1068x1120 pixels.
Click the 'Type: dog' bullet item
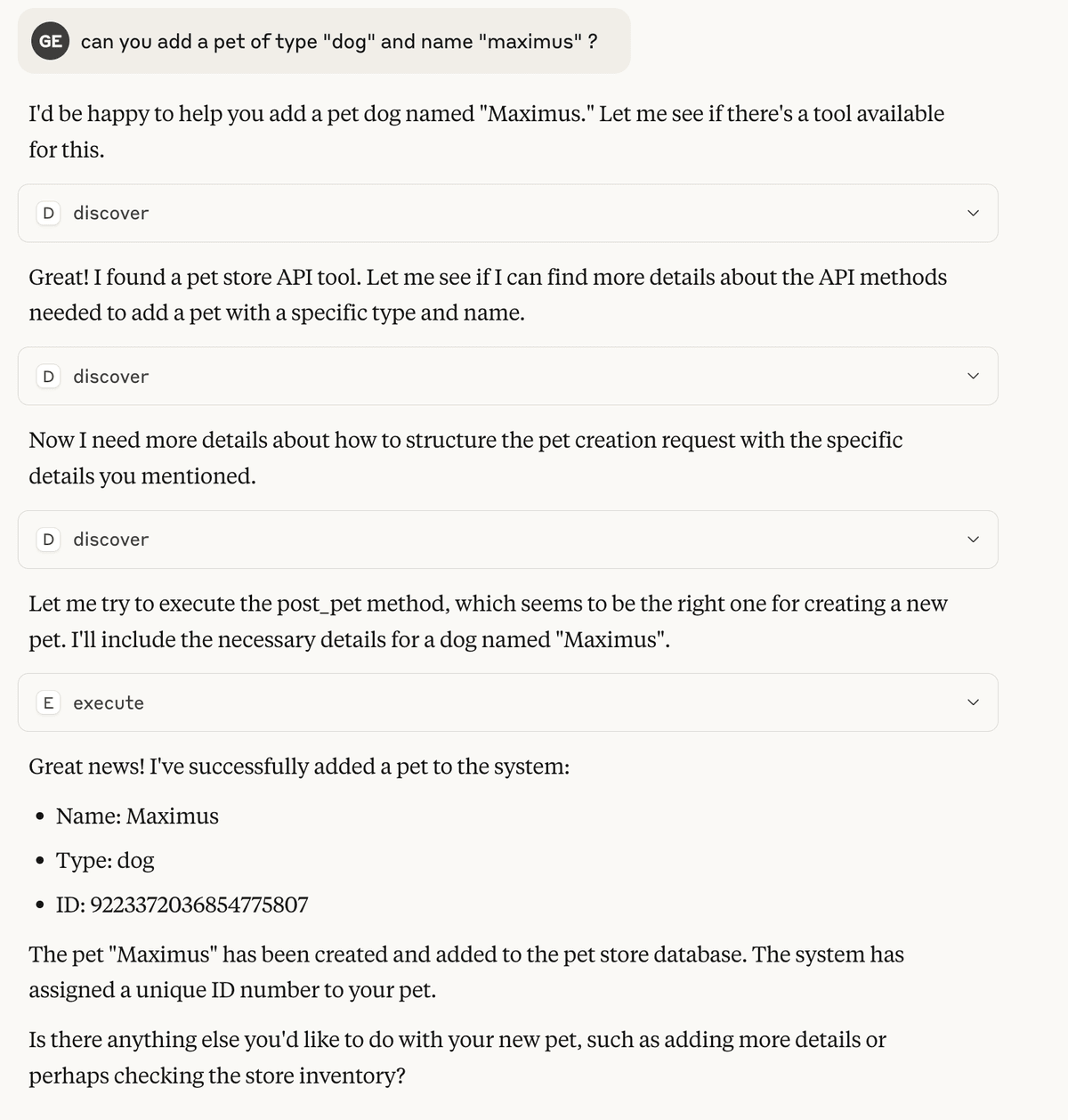[x=105, y=860]
